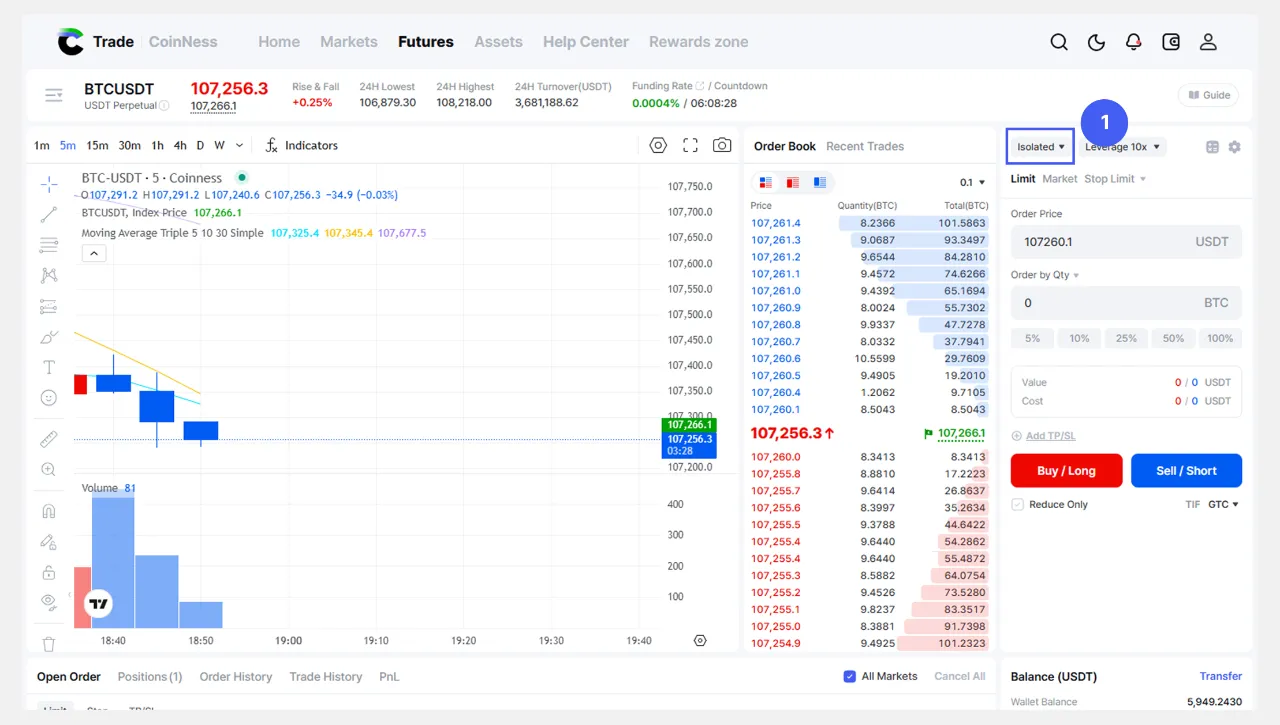Open the notifications bell
The image size is (1280, 725).
click(x=1133, y=42)
